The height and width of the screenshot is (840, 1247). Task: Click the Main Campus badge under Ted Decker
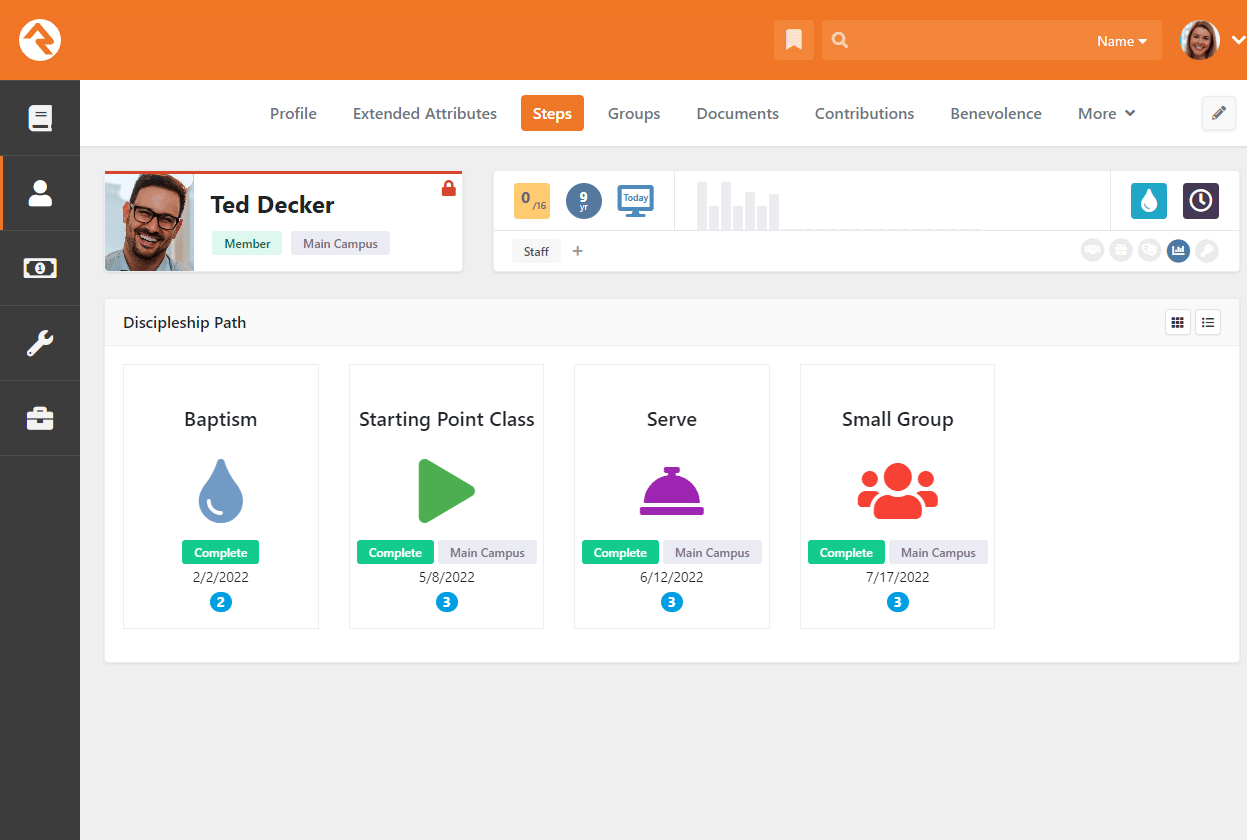(340, 243)
